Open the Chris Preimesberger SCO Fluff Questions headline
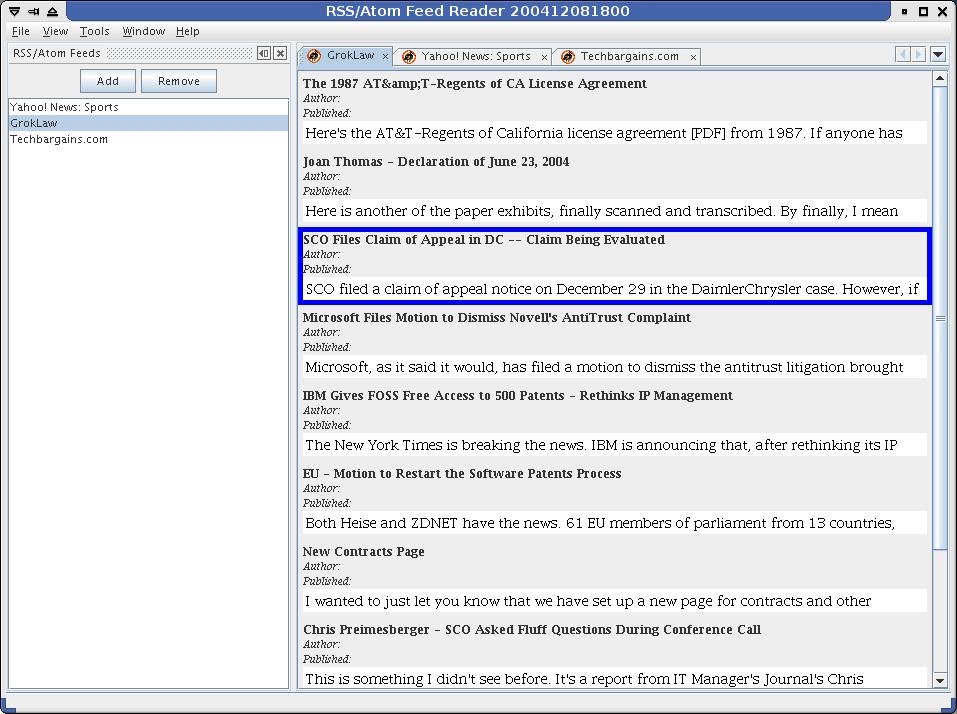This screenshot has height=714, width=957. click(x=532, y=630)
